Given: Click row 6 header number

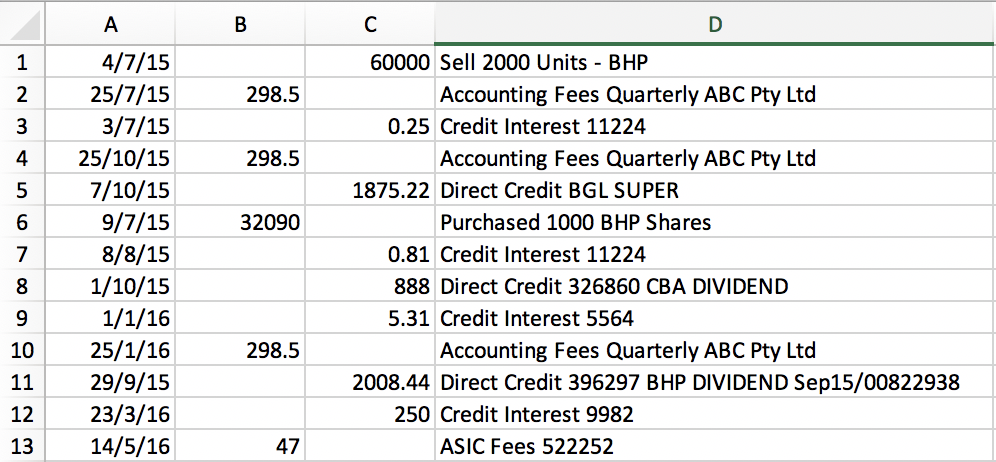Looking at the screenshot, I should [x=24, y=222].
